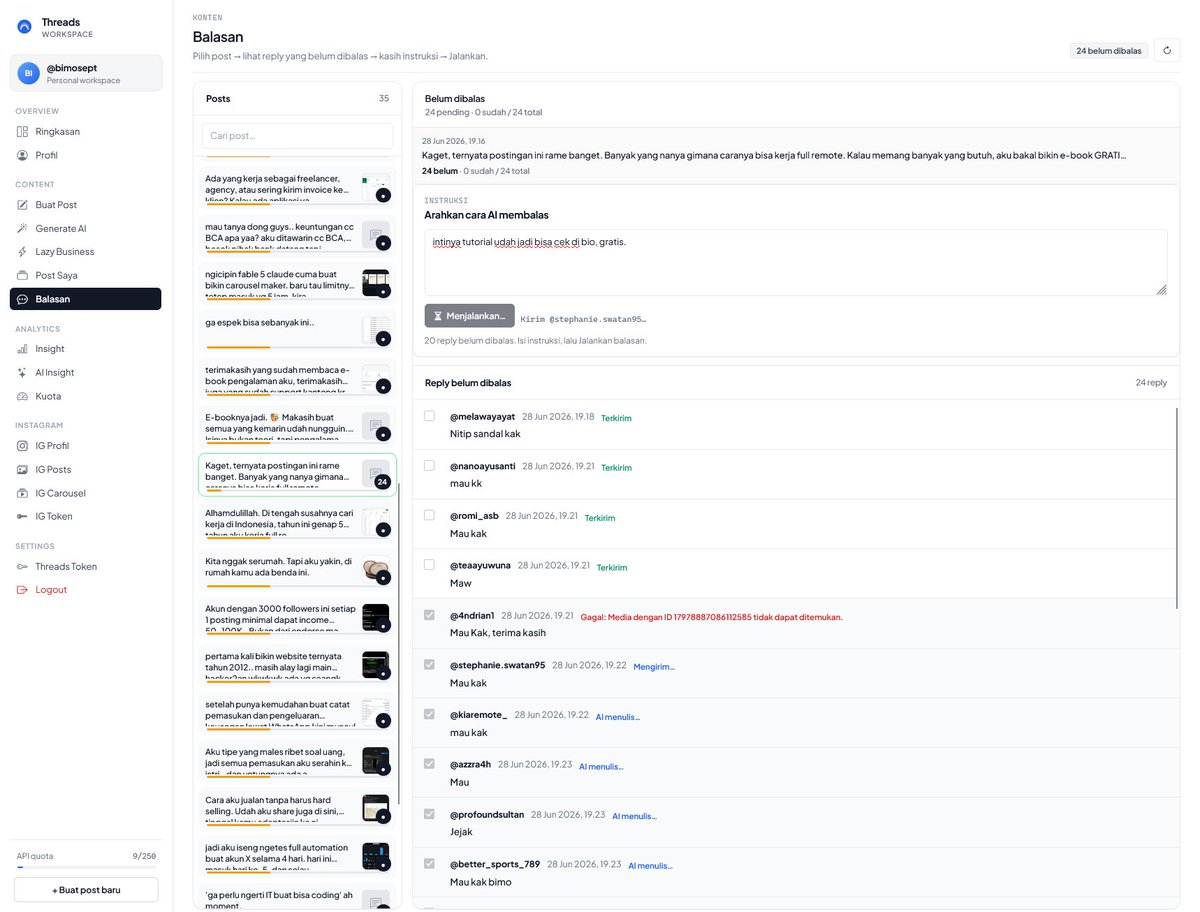Go to Post Saya page

click(85, 275)
